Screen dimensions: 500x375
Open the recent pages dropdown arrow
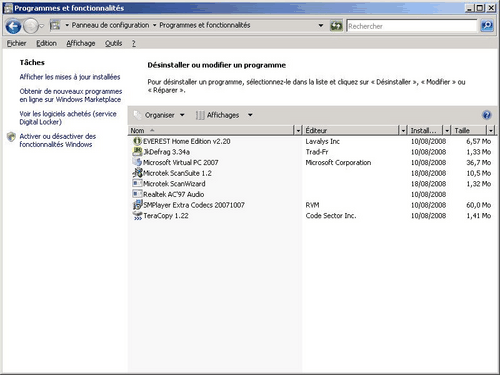[x=42, y=26]
